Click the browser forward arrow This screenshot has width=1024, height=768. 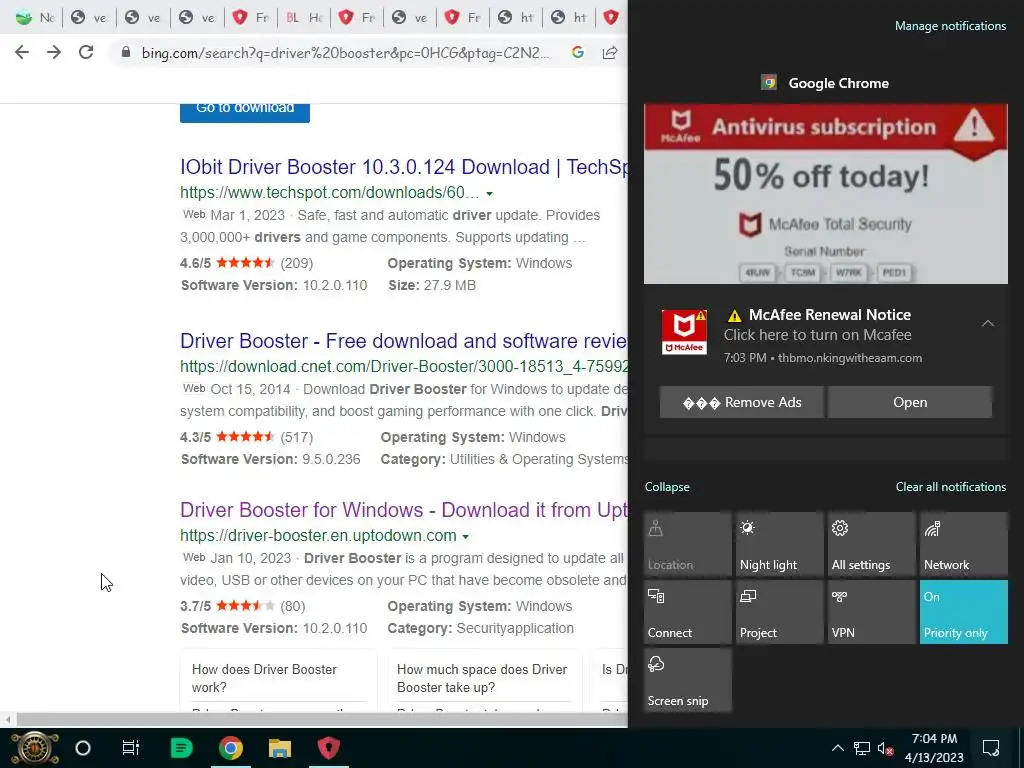click(x=54, y=52)
